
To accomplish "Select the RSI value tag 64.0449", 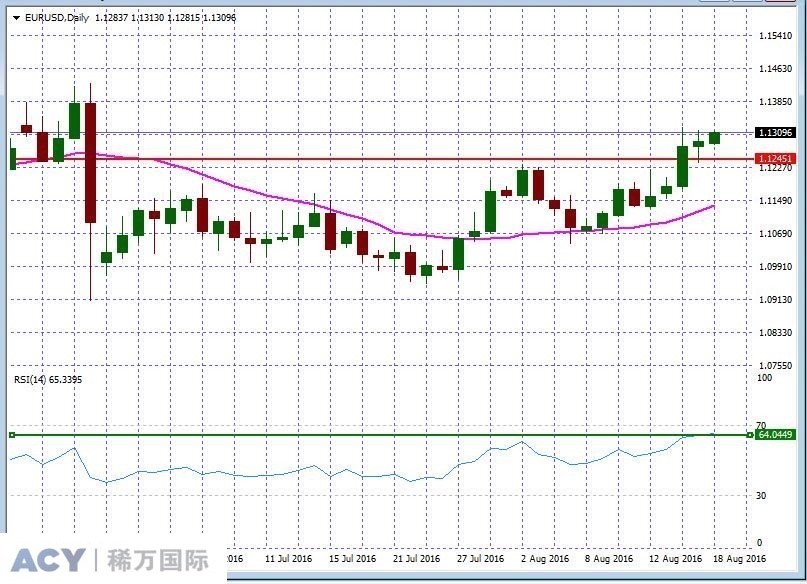I will [x=775, y=436].
